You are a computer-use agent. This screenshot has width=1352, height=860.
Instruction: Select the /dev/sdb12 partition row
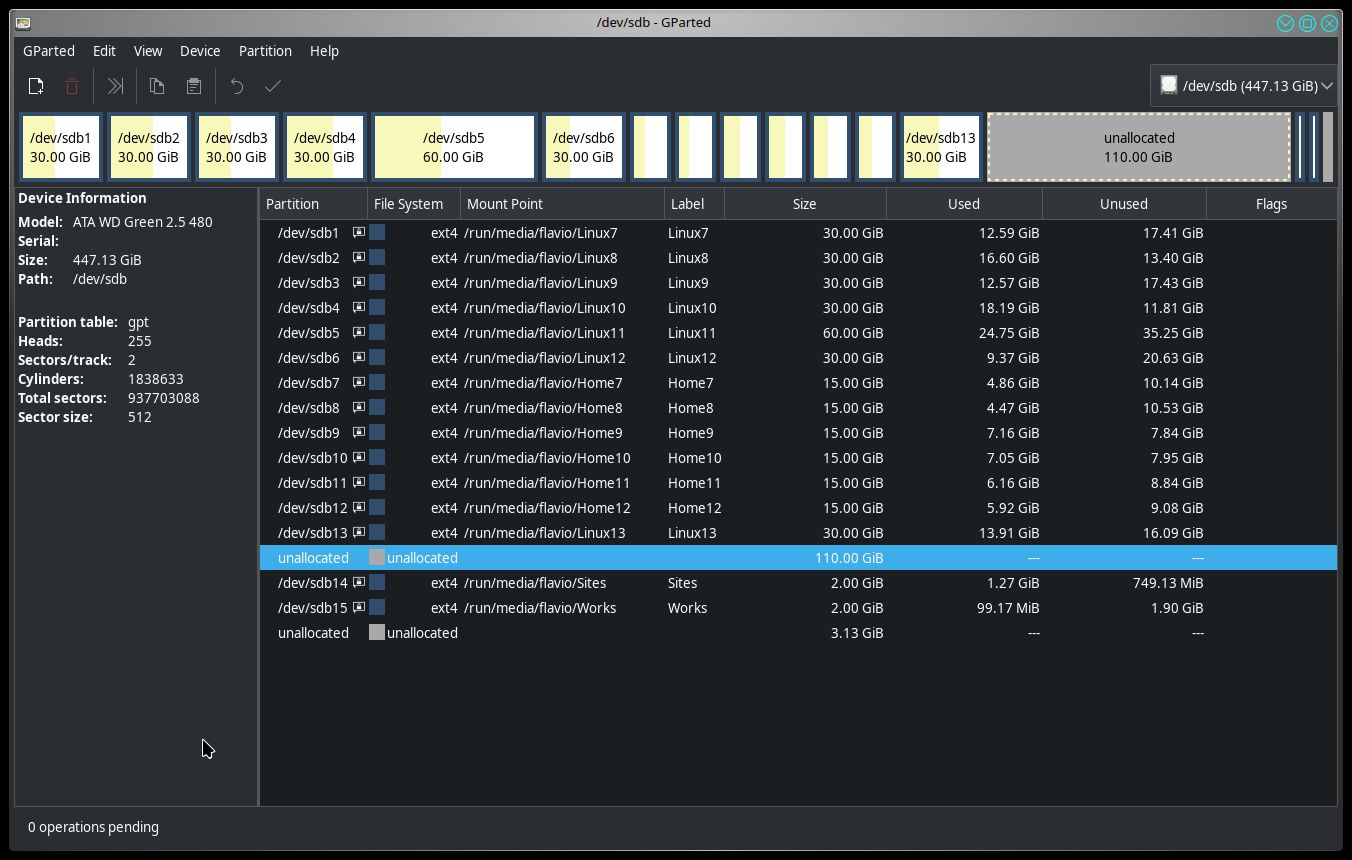[798, 508]
